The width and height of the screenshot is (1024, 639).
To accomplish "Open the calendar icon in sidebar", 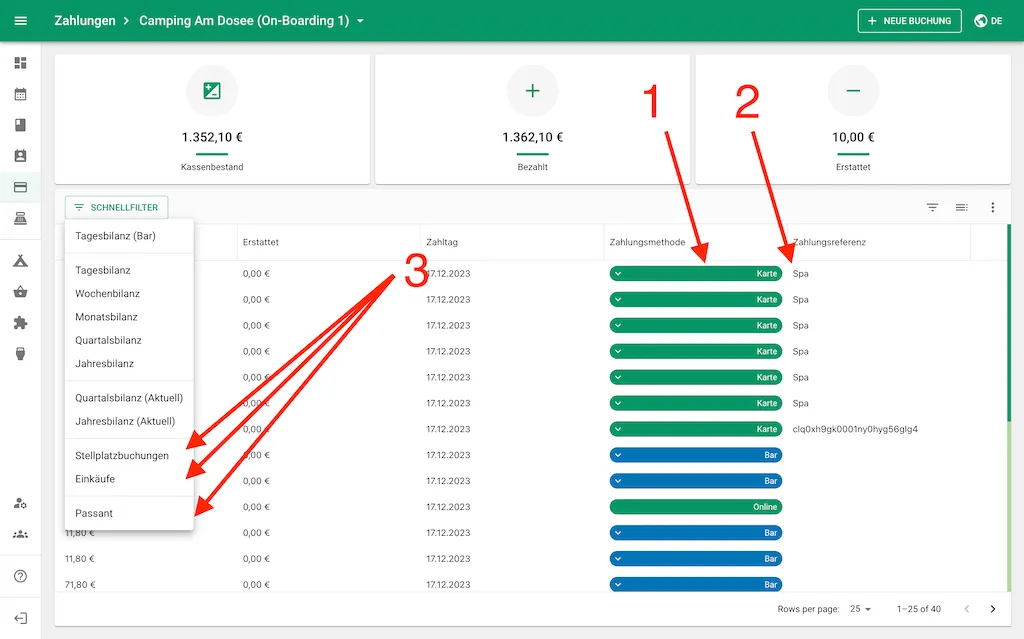I will tap(20, 94).
